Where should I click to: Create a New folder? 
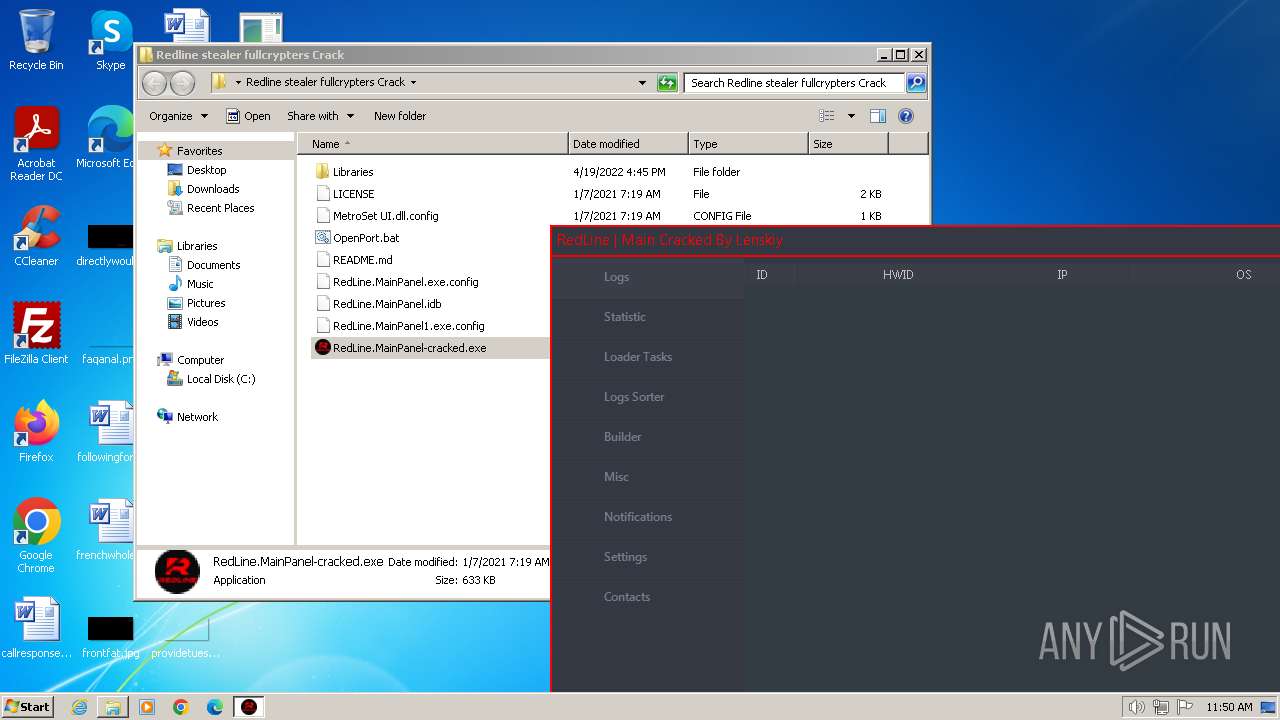(x=400, y=116)
